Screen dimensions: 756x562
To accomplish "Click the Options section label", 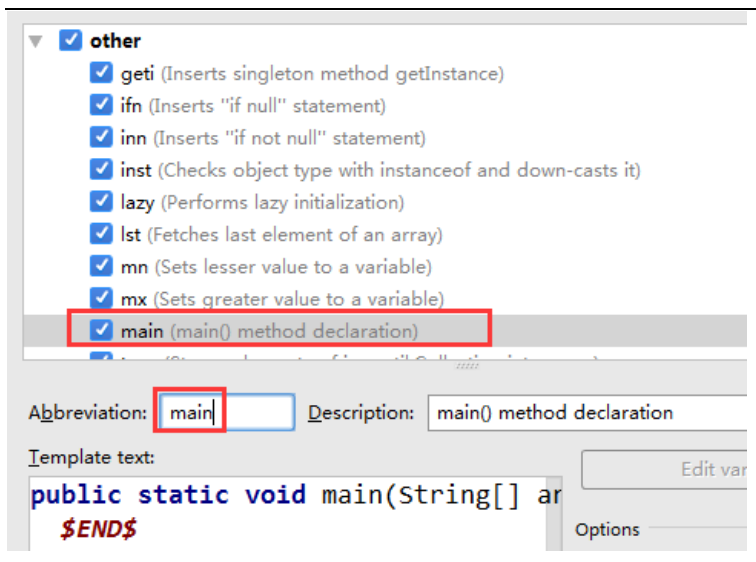I will [608, 529].
